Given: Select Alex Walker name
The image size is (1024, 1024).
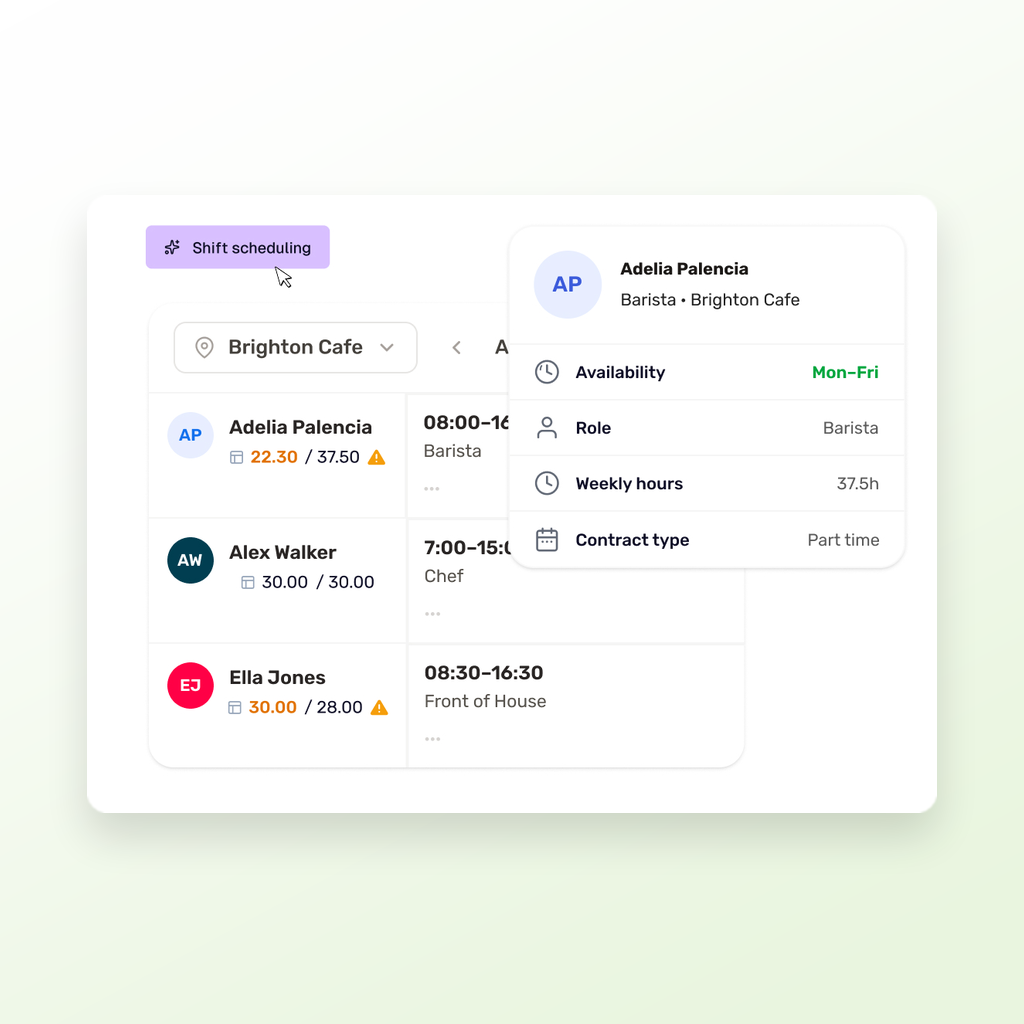Looking at the screenshot, I should point(283,552).
